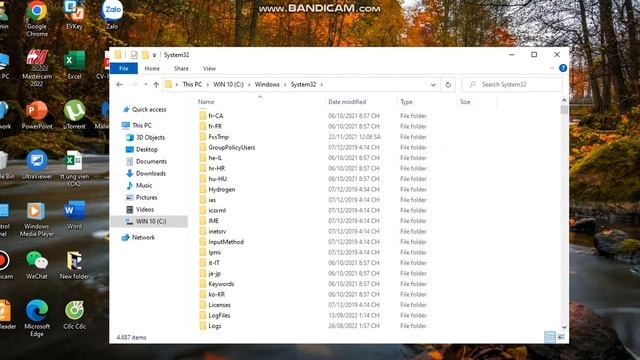Click the vertical scrollbar thumb
This screenshot has height=360, width=640.
click(x=564, y=109)
